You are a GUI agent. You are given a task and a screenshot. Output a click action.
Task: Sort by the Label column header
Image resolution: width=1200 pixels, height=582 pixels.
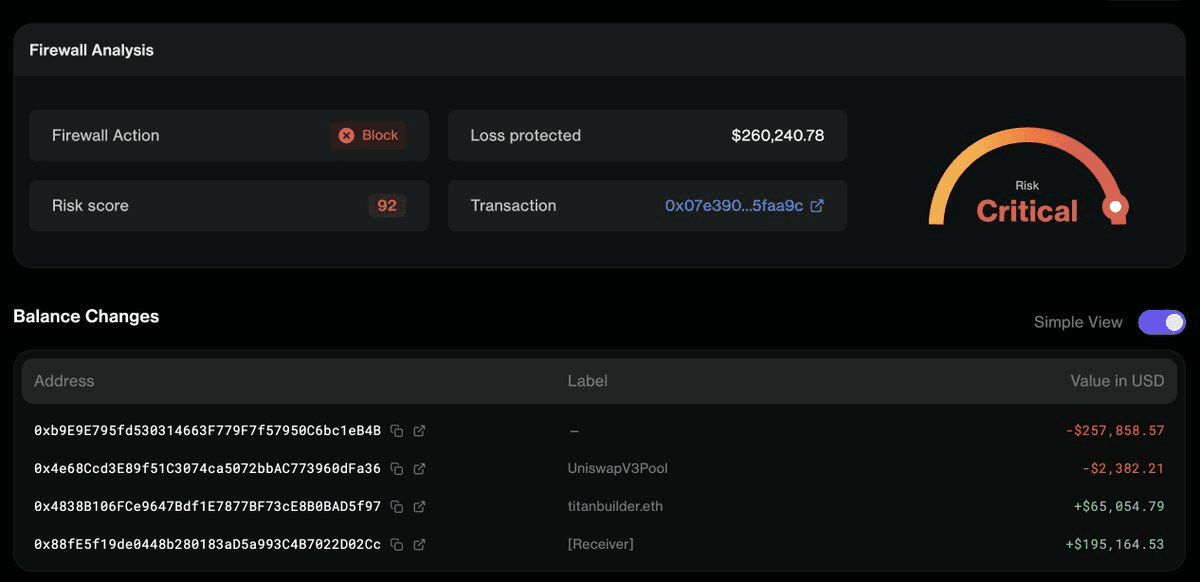(587, 381)
